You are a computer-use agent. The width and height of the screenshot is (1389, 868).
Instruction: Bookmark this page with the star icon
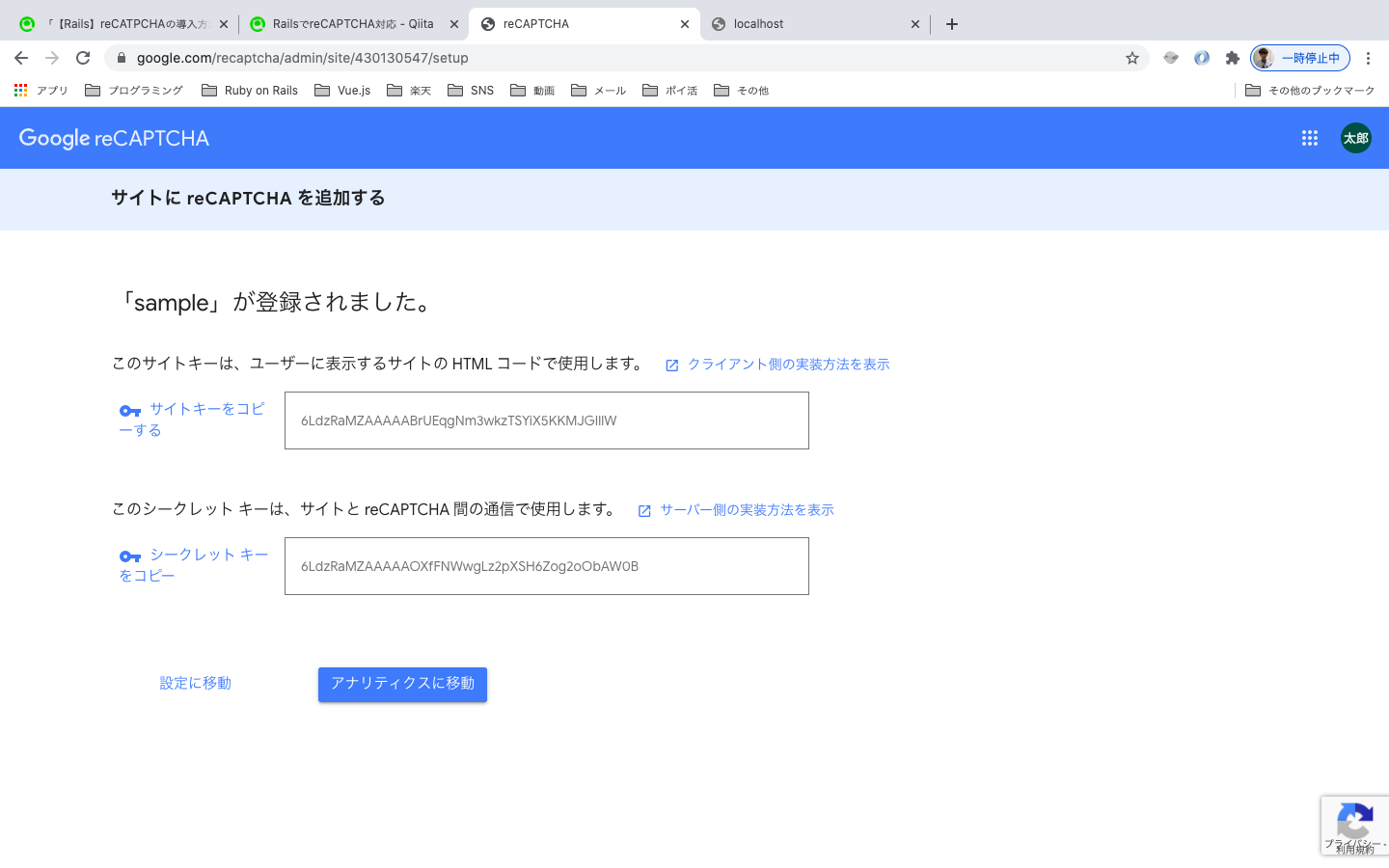pyautogui.click(x=1132, y=58)
